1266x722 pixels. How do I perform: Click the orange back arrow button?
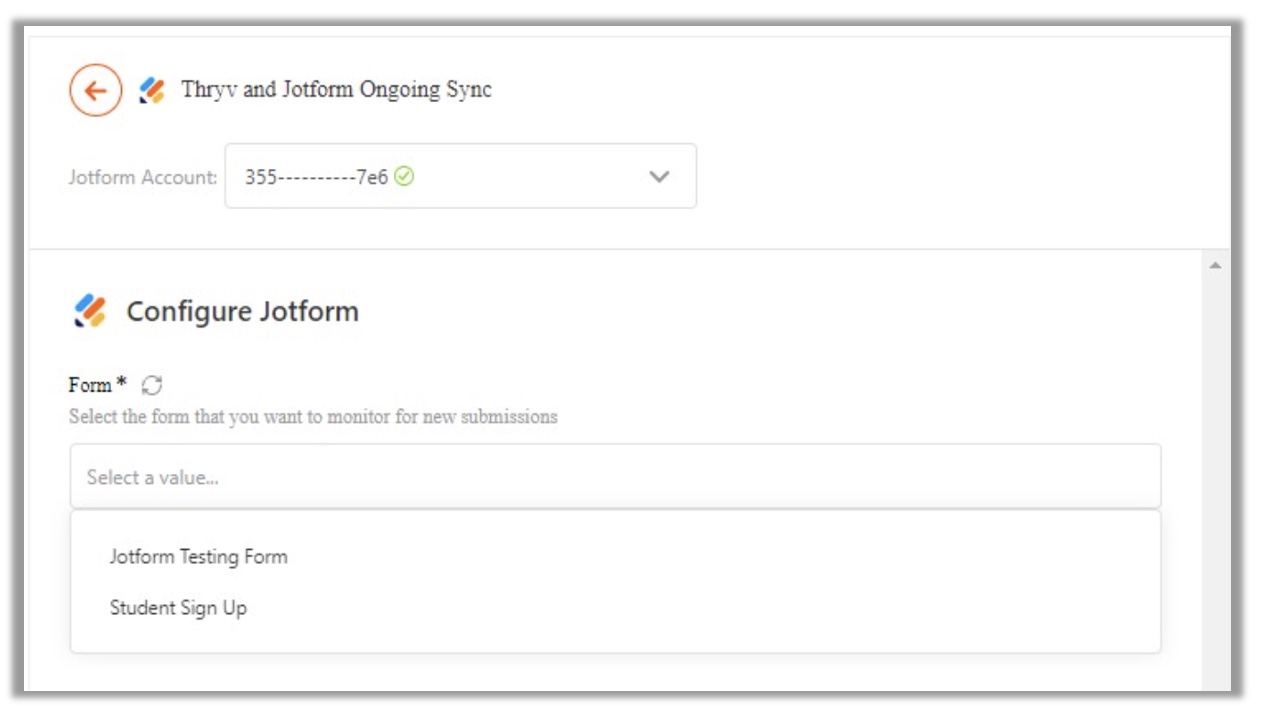coord(95,91)
